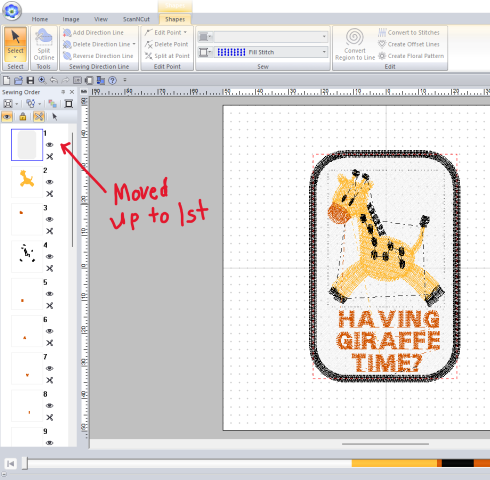Screen dimensions: 490x480
Task: Open the Image tab
Action: pos(71,19)
